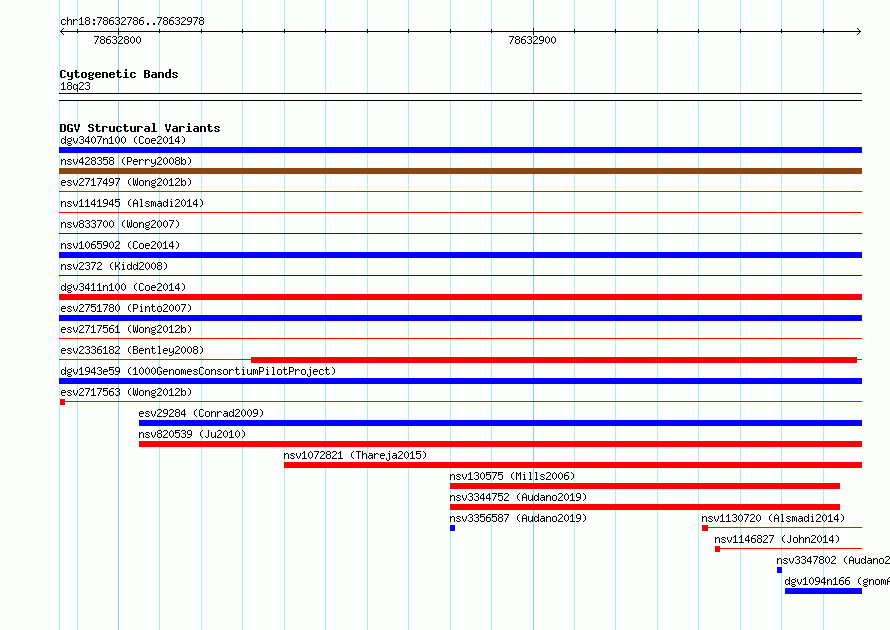Select the blue bar under dgv3407n100
The height and width of the screenshot is (630, 890).
tap(460, 150)
